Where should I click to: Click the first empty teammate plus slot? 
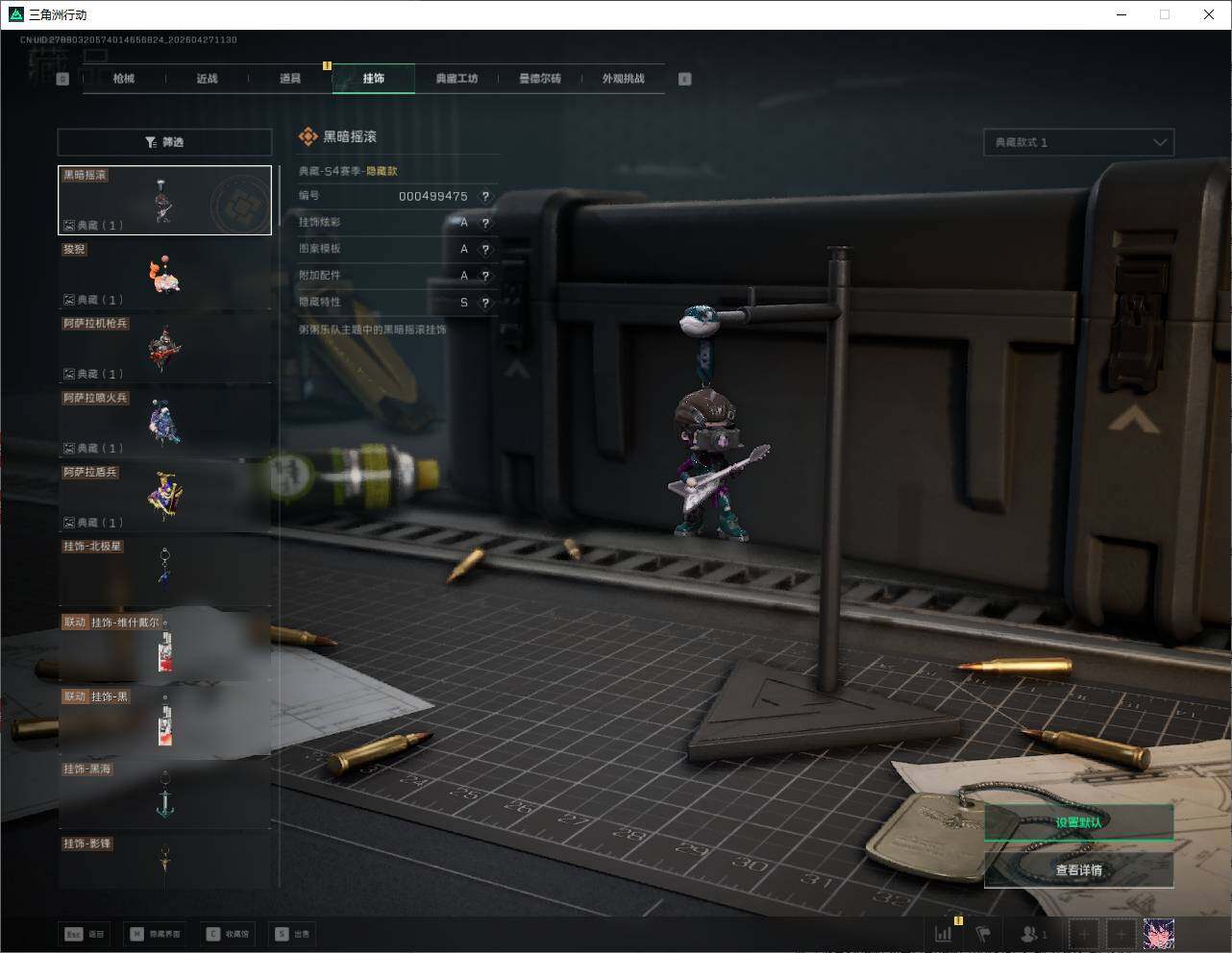click(1084, 934)
